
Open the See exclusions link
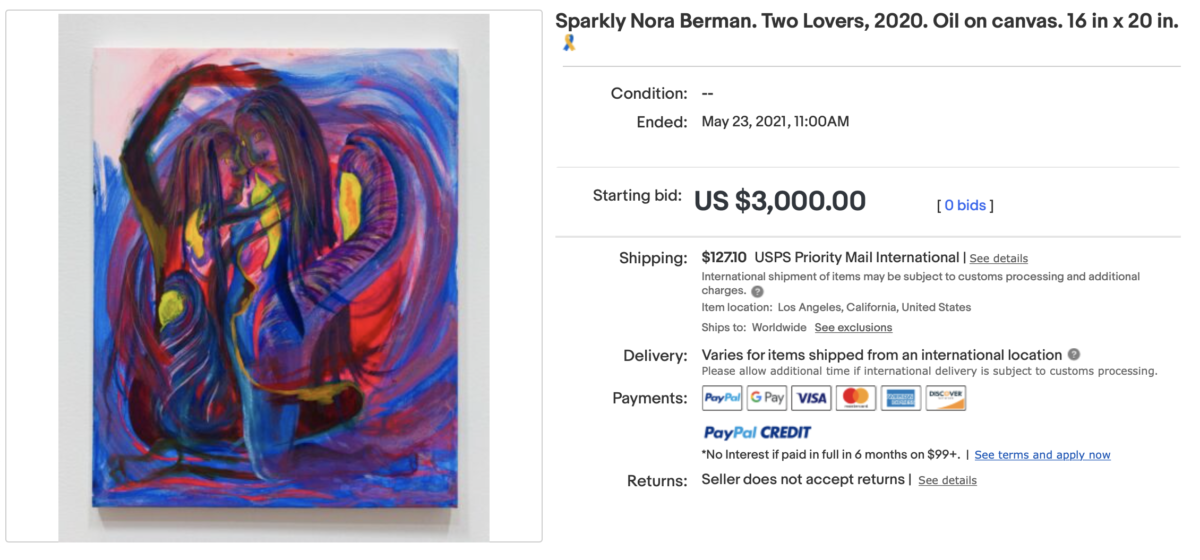pyautogui.click(x=853, y=327)
